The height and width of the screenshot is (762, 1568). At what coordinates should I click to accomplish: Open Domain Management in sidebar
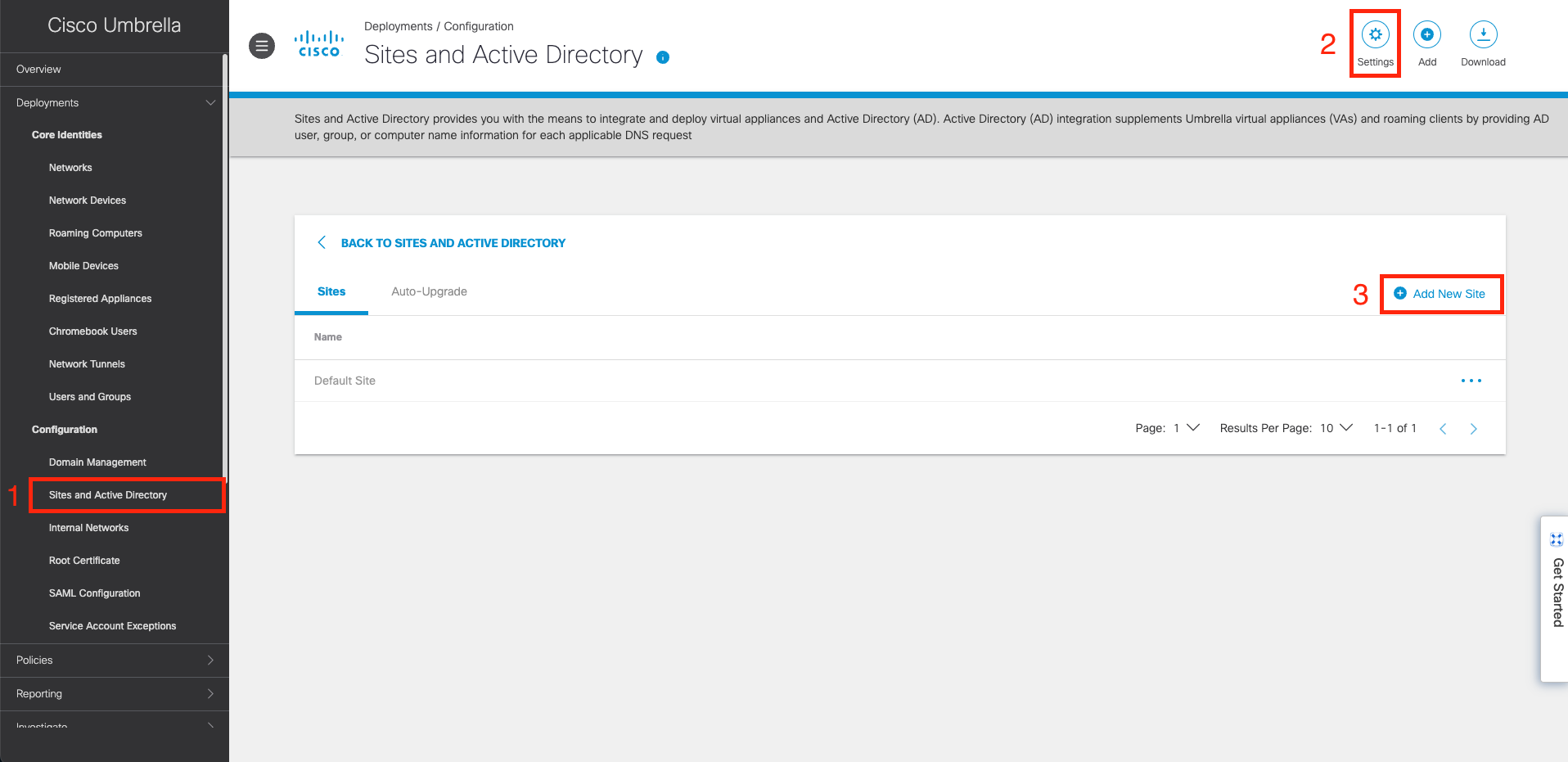pyautogui.click(x=97, y=462)
